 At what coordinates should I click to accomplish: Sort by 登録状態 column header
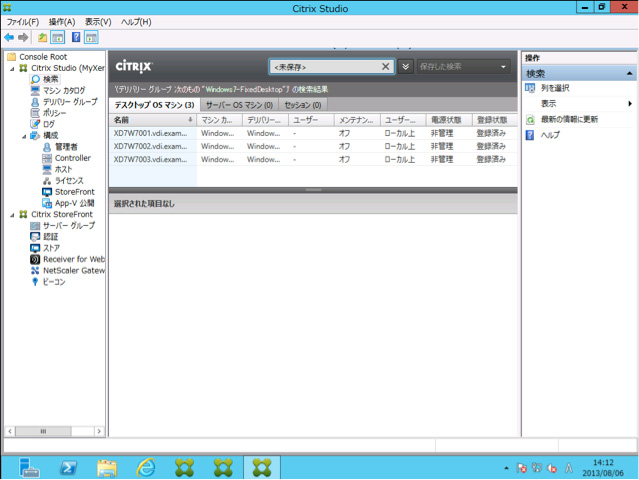point(494,120)
